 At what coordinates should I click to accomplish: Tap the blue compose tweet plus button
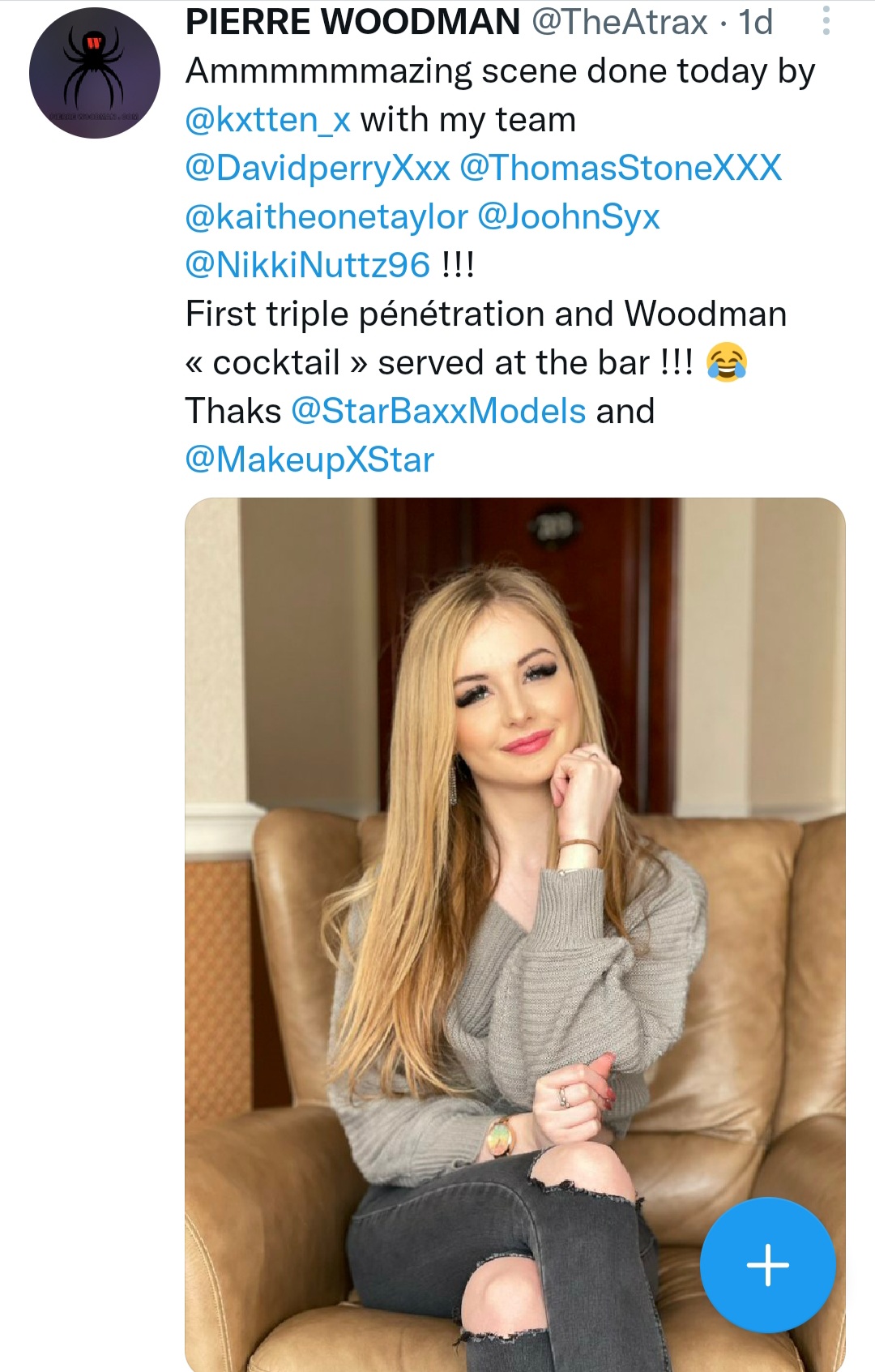767,1265
